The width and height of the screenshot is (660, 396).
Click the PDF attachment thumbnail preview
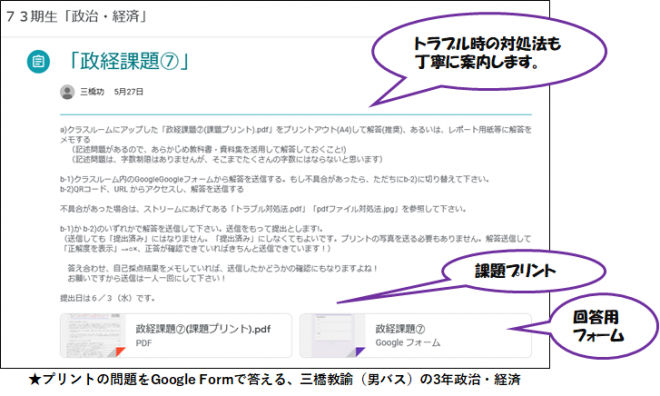(x=93, y=335)
